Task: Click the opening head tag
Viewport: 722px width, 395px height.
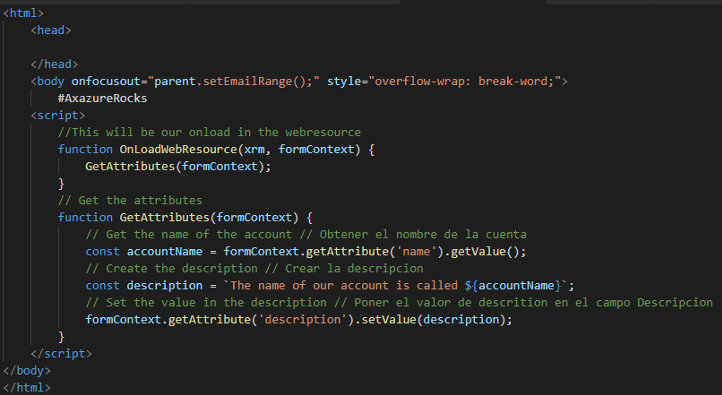Action: 51,30
